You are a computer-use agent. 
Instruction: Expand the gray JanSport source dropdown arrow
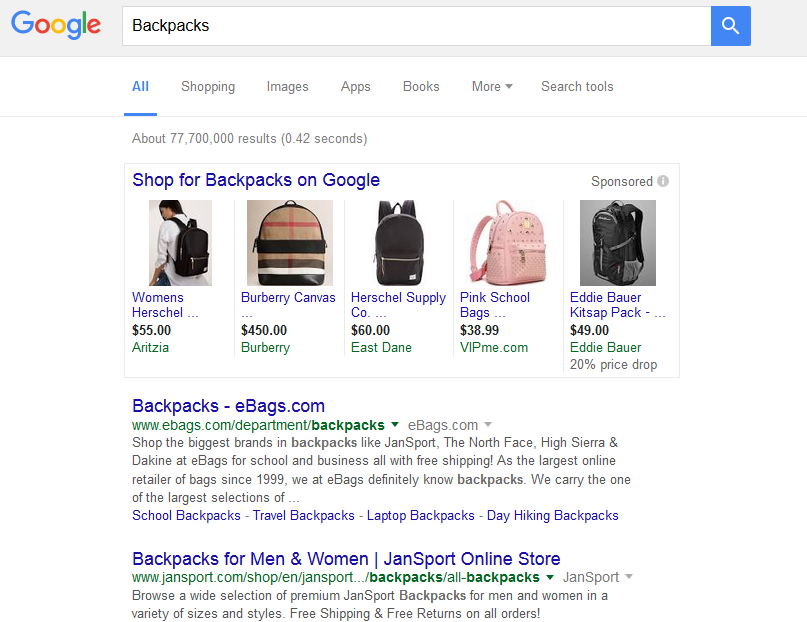628,577
